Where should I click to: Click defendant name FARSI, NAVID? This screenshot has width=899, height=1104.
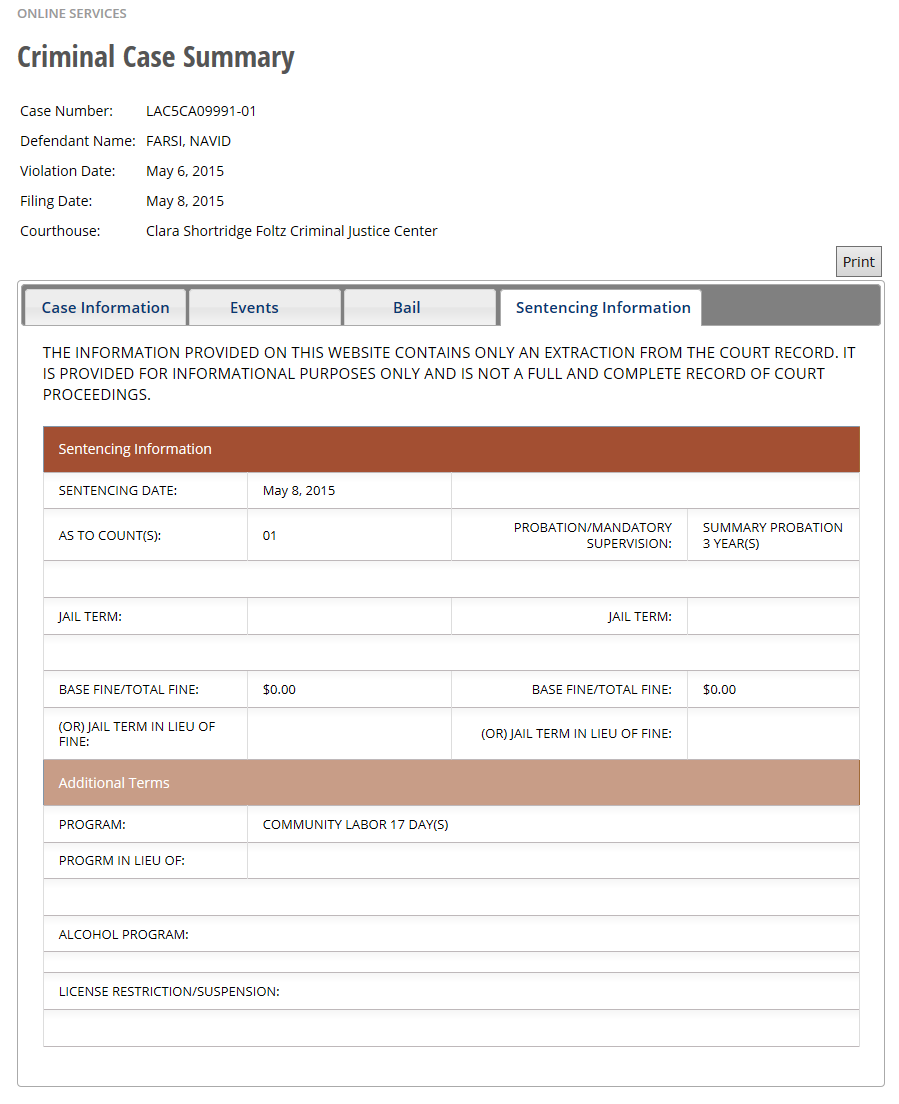tap(188, 141)
